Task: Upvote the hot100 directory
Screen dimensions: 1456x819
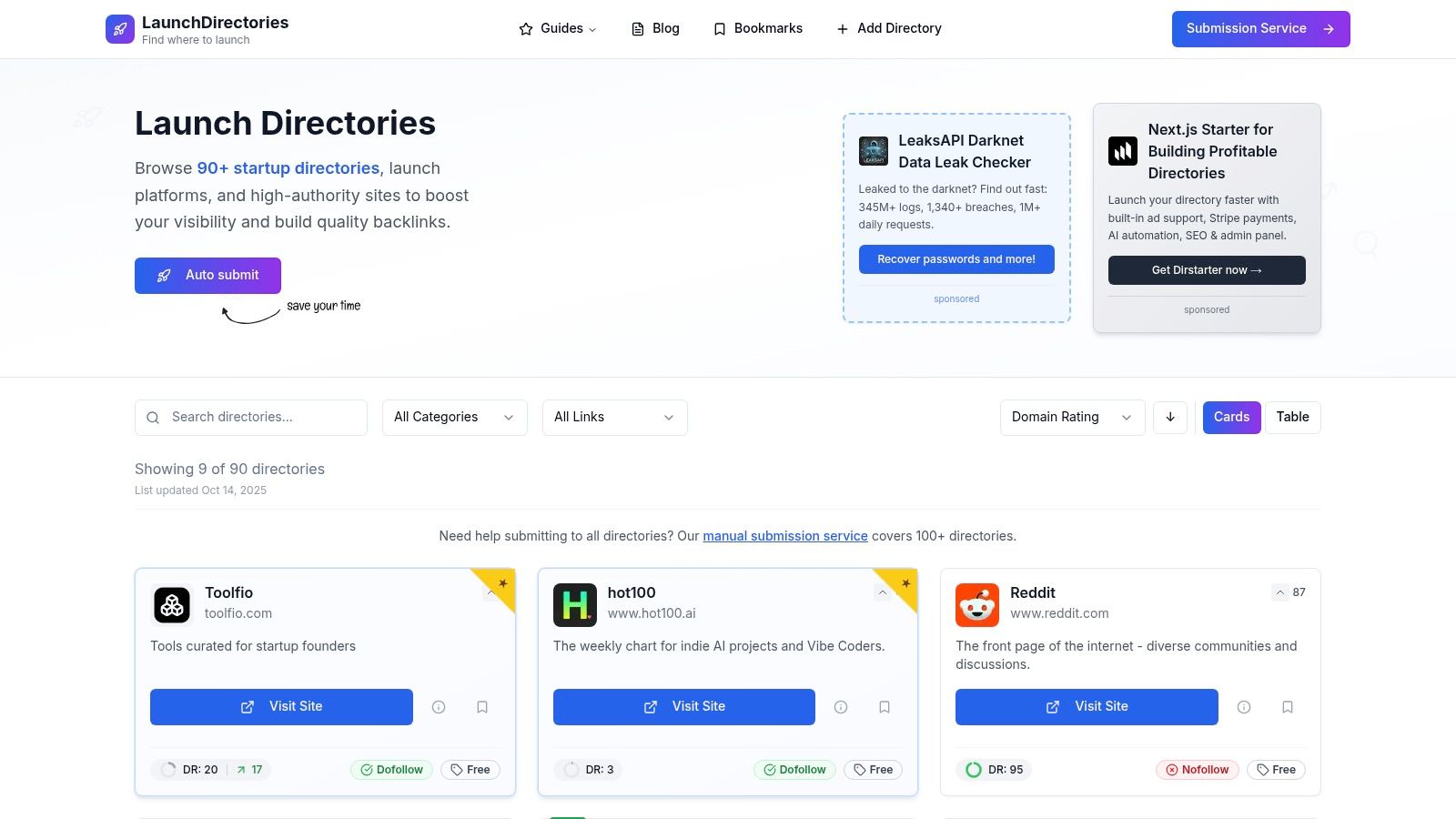Action: pos(882,591)
